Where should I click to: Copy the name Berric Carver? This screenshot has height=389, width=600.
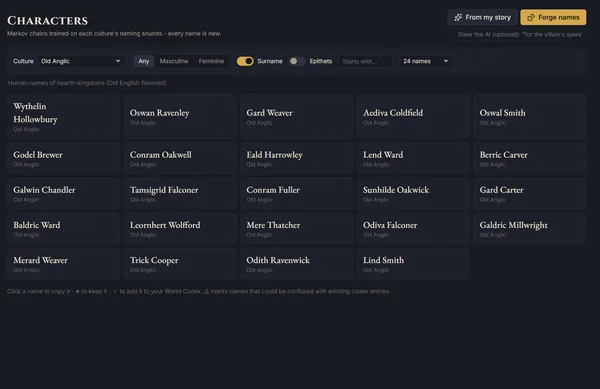pyautogui.click(x=504, y=155)
